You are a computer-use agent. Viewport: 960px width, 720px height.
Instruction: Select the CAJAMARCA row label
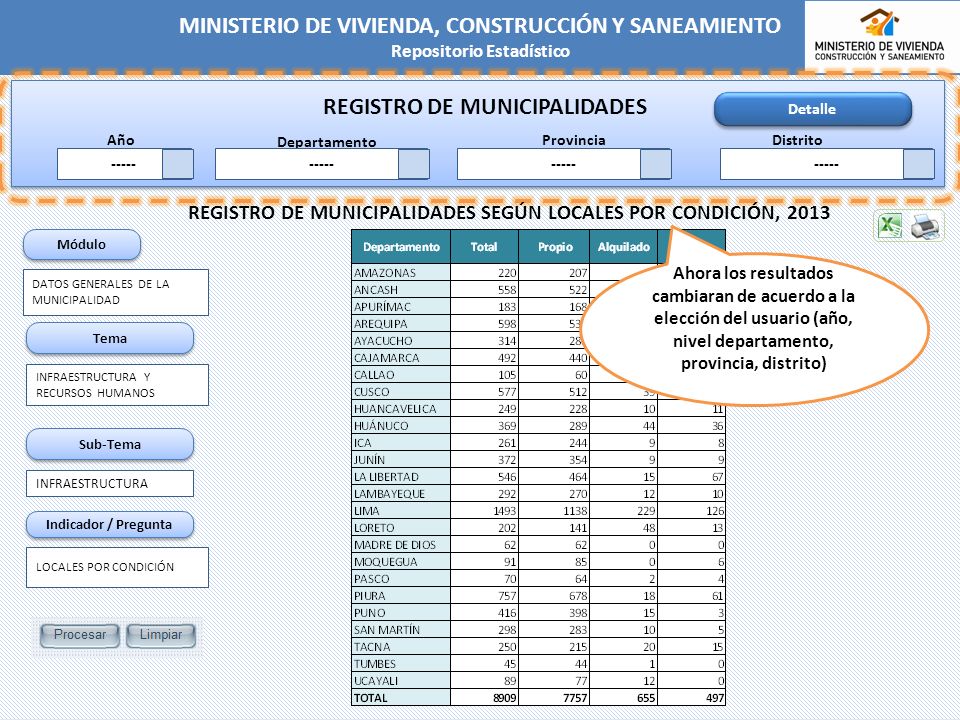point(401,358)
